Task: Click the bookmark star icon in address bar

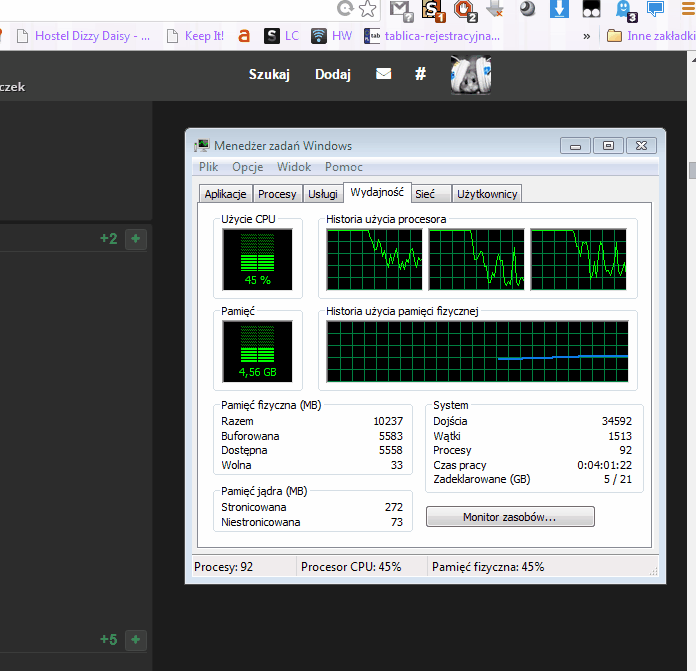Action: pos(368,10)
